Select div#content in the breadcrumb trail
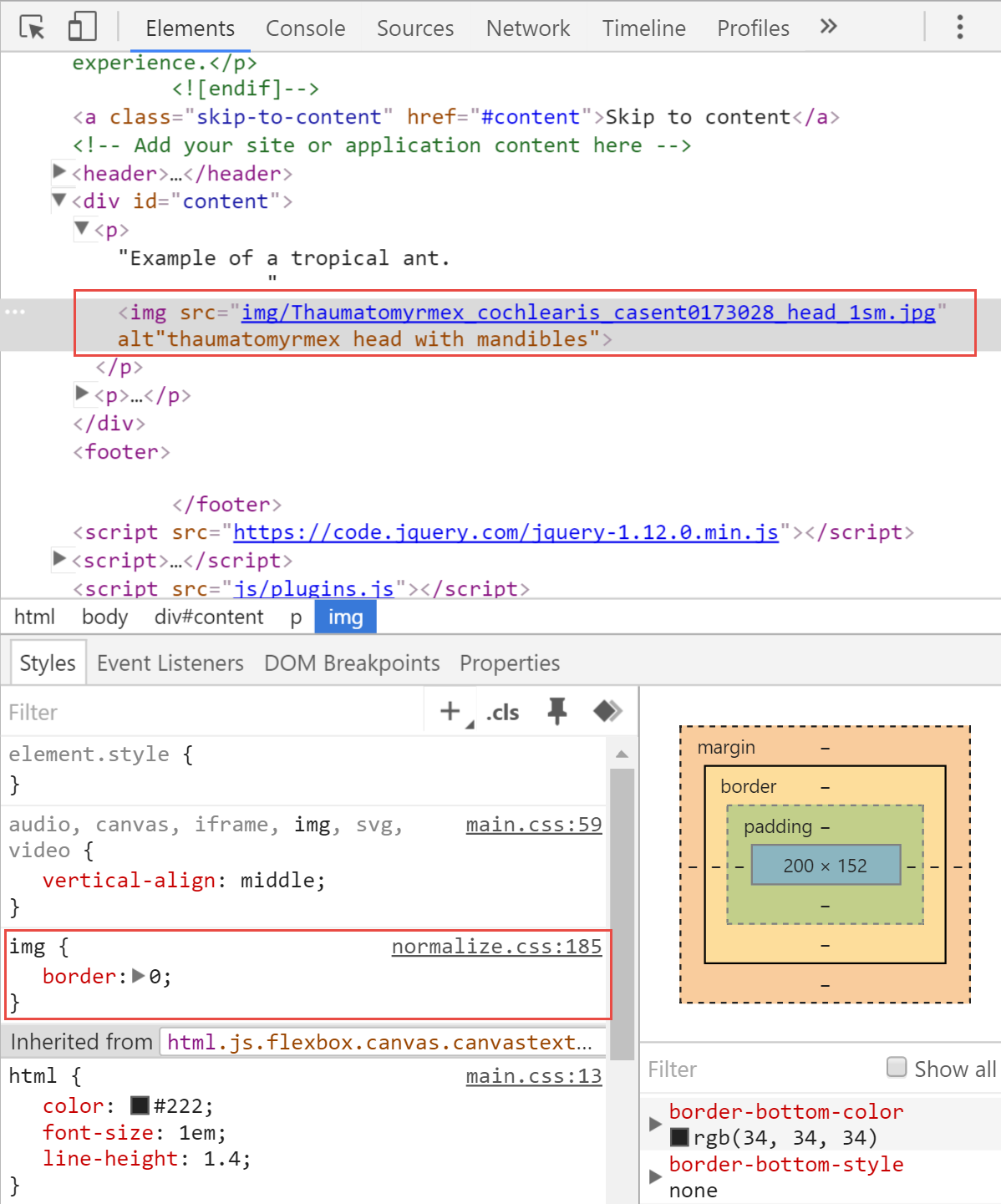The width and height of the screenshot is (1001, 1204). click(x=209, y=617)
